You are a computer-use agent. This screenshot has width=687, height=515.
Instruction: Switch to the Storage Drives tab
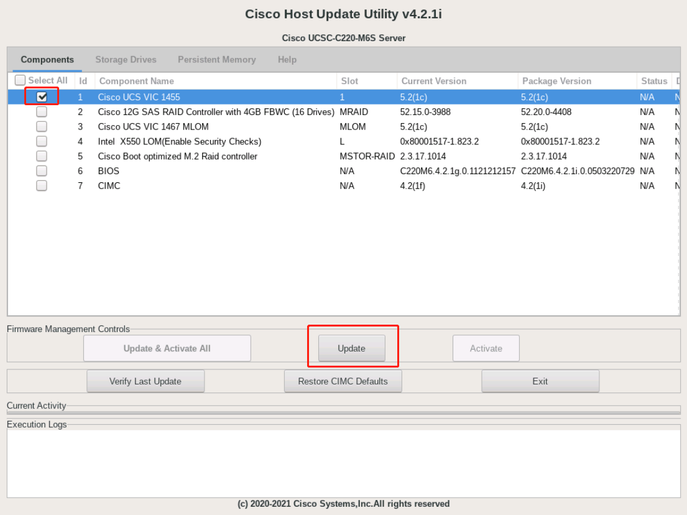click(x=126, y=60)
